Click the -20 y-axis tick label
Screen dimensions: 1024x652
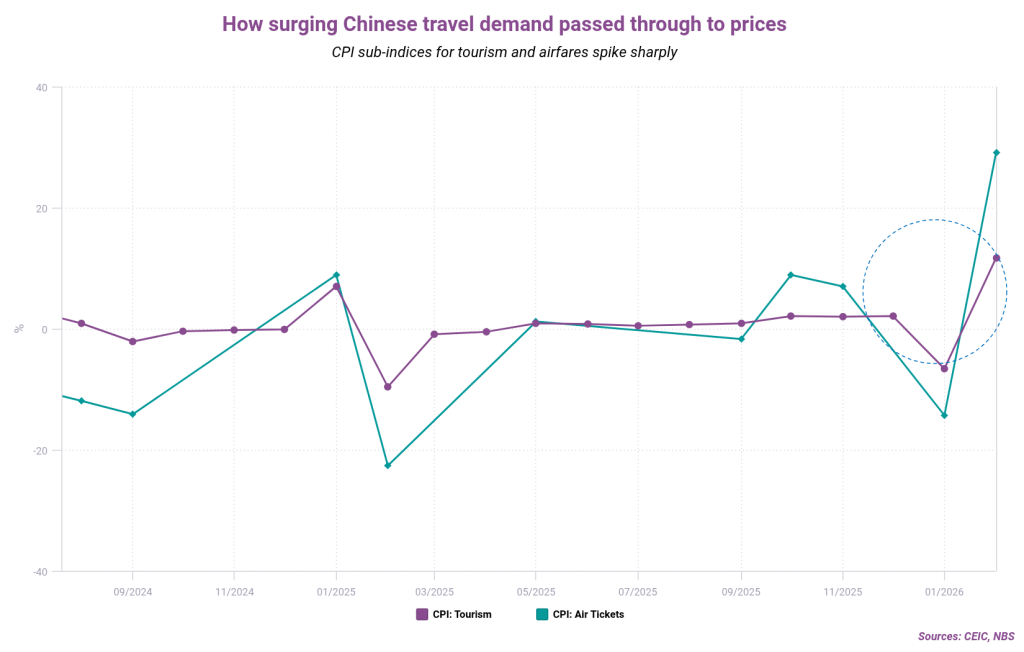[x=40, y=451]
